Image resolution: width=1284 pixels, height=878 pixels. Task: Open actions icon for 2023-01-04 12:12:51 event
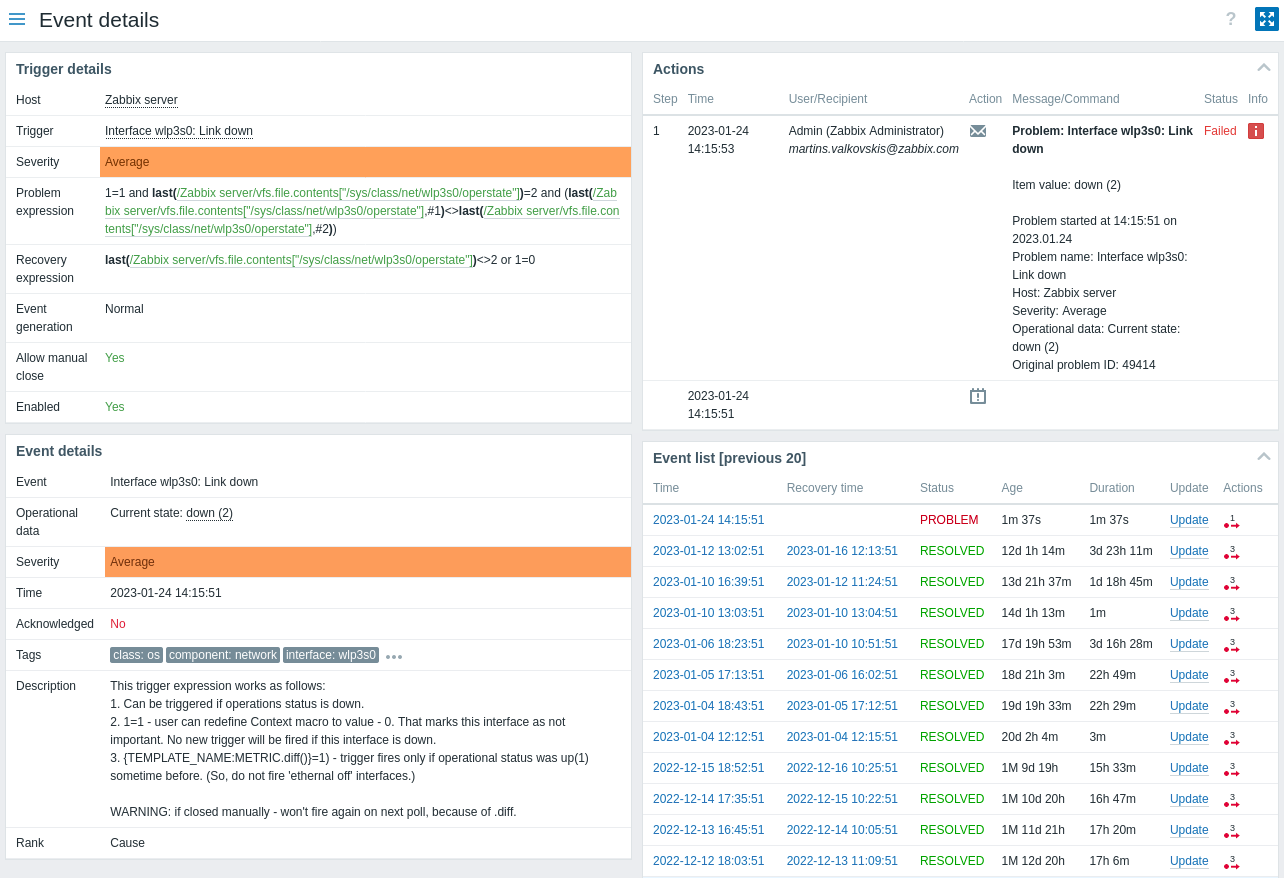coord(1231,738)
